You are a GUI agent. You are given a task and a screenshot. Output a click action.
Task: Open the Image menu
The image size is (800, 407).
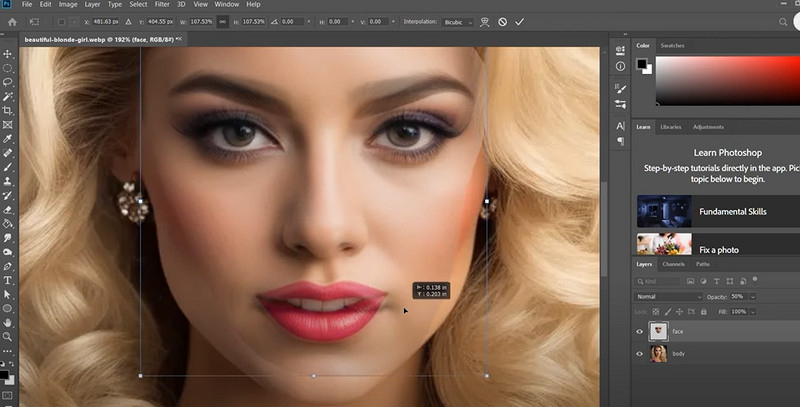pyautogui.click(x=68, y=4)
